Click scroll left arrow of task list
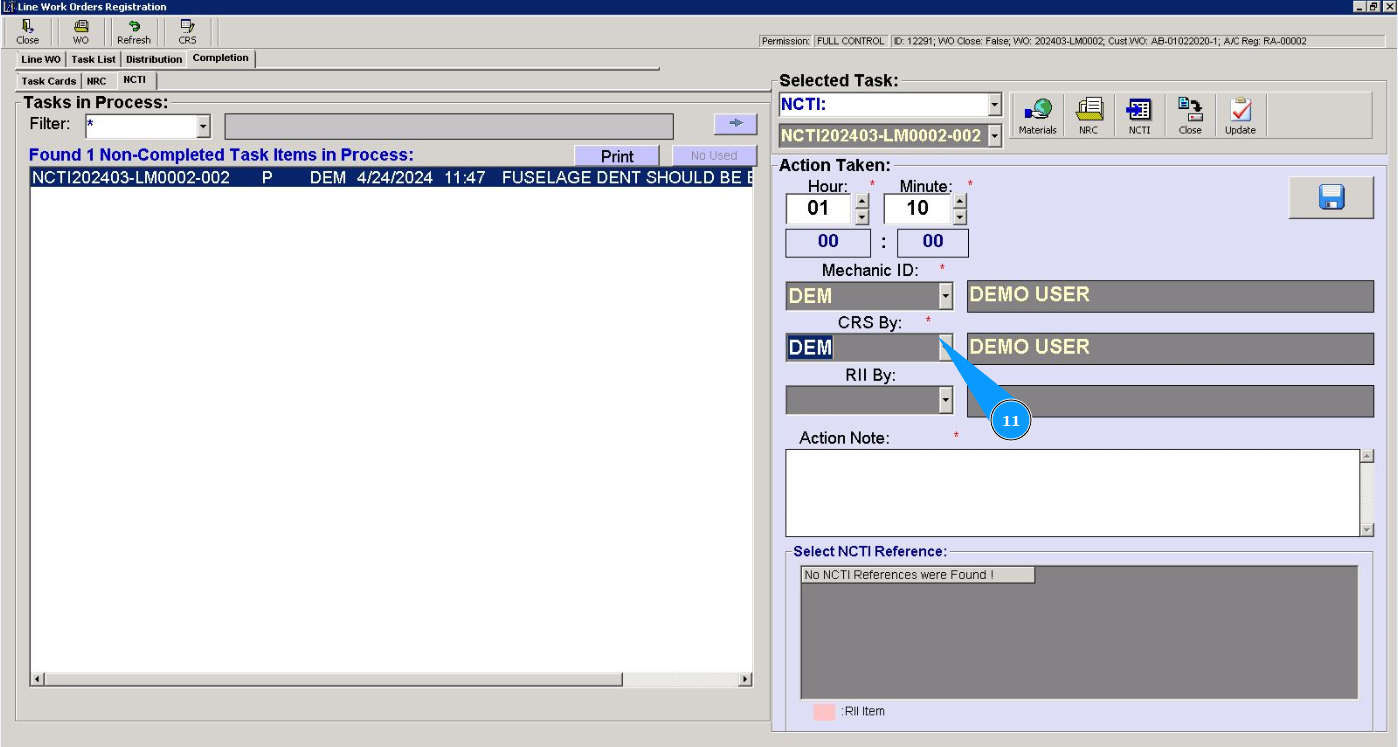 coord(38,680)
